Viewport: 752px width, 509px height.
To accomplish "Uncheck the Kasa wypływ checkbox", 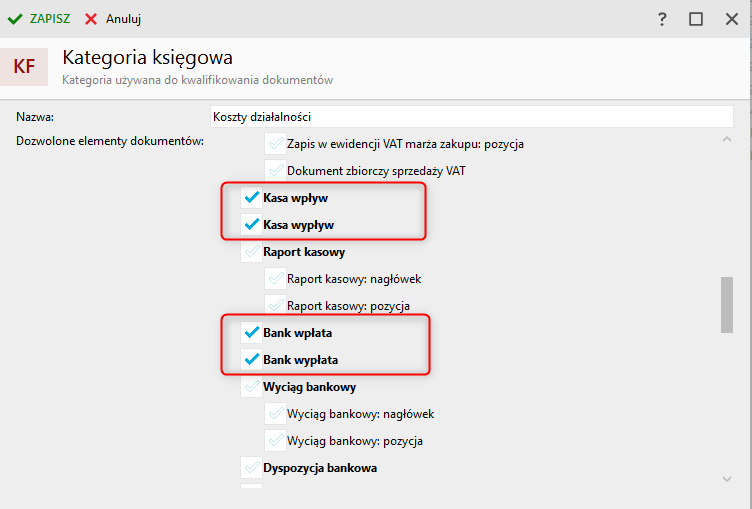I will (x=252, y=225).
